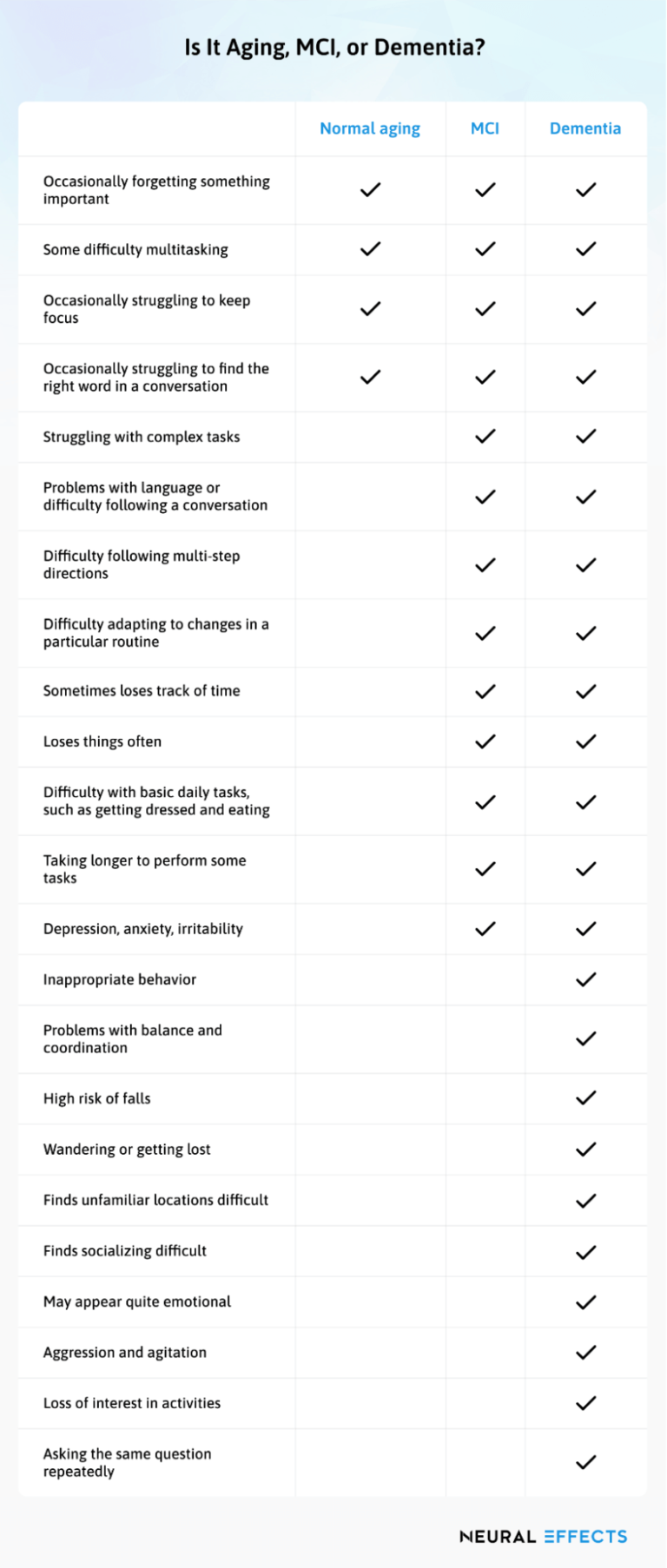Image resolution: width=667 pixels, height=1568 pixels.
Task: Click the Loss of interest in activities label
Action: click(x=132, y=1402)
